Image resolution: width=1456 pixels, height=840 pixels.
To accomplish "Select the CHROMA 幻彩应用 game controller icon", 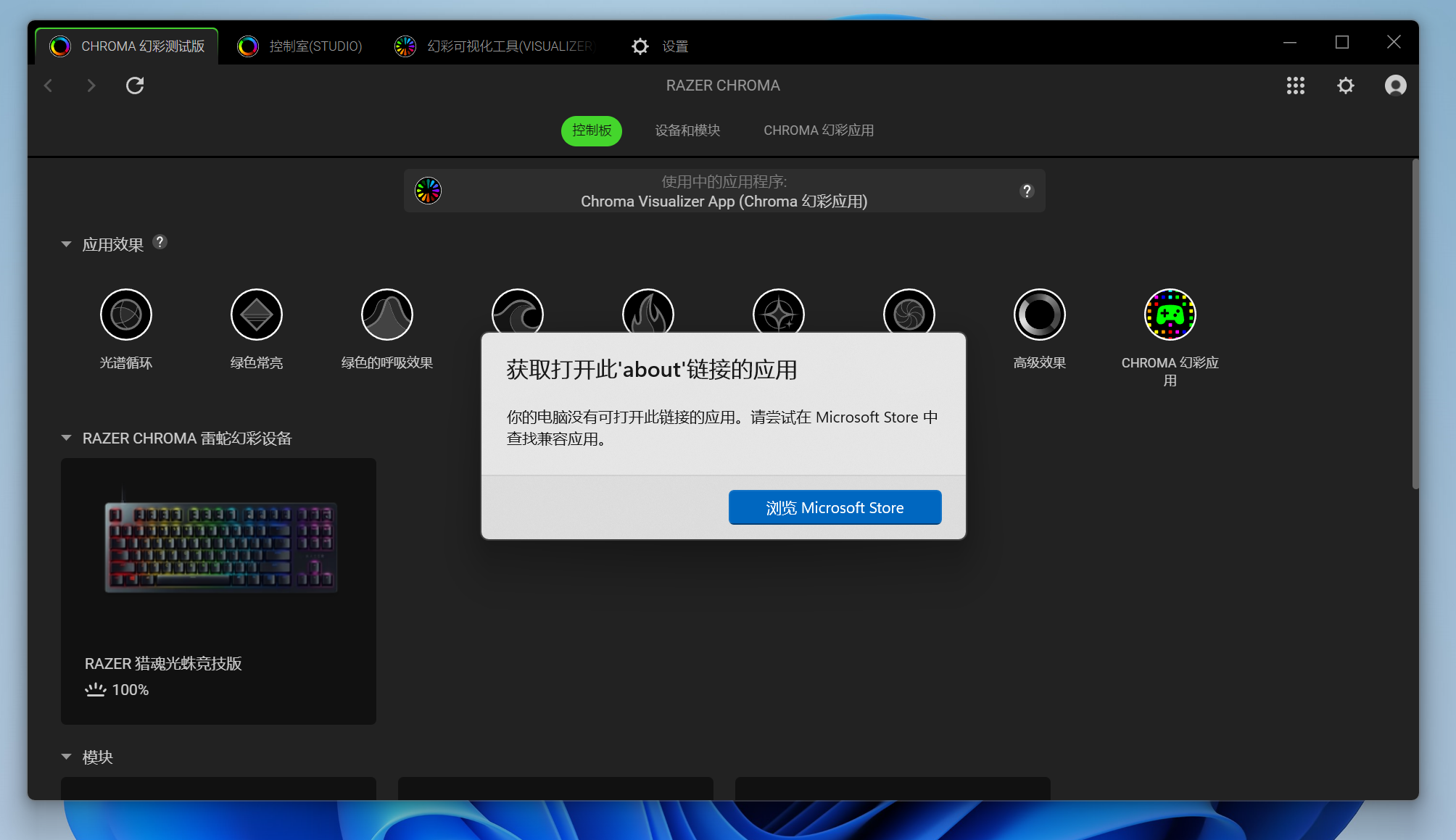I will [x=1170, y=315].
